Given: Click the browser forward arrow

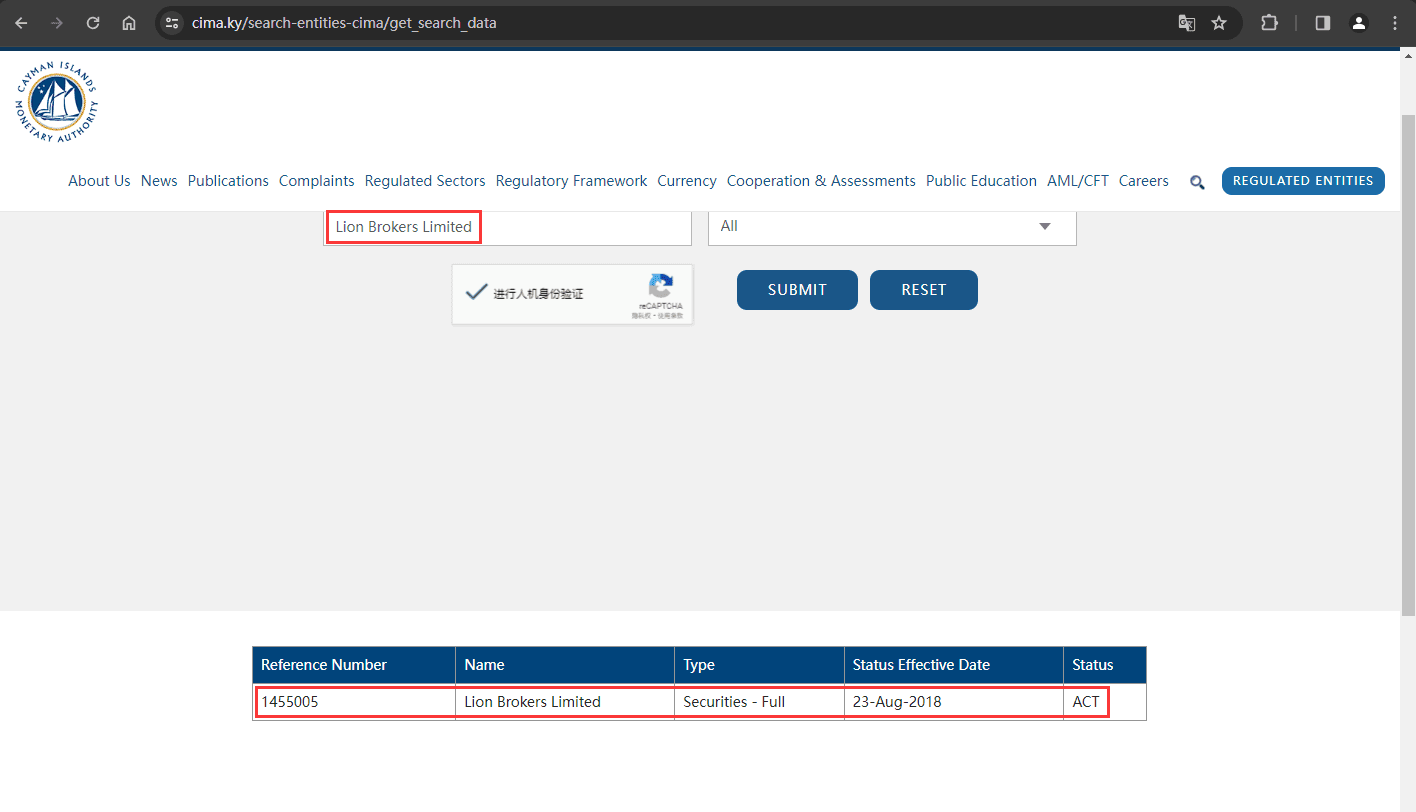Looking at the screenshot, I should coord(57,23).
